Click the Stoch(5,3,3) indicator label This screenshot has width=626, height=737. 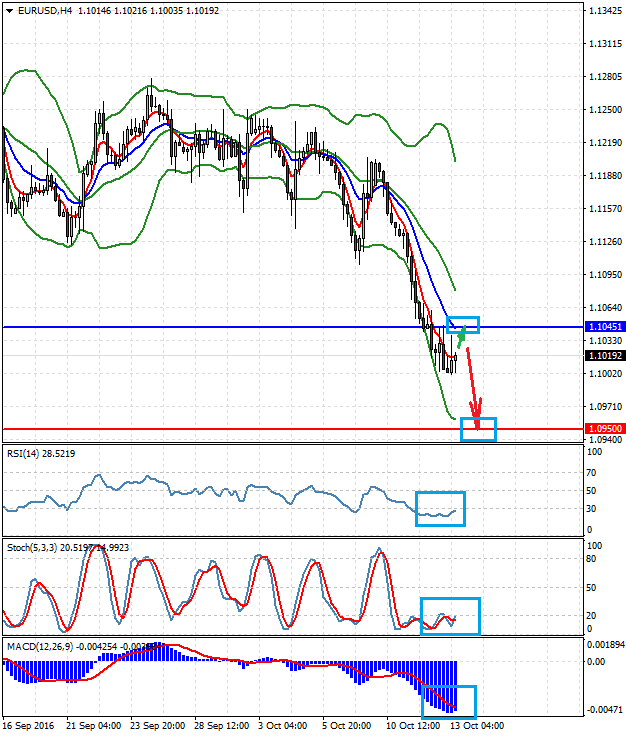(33, 548)
